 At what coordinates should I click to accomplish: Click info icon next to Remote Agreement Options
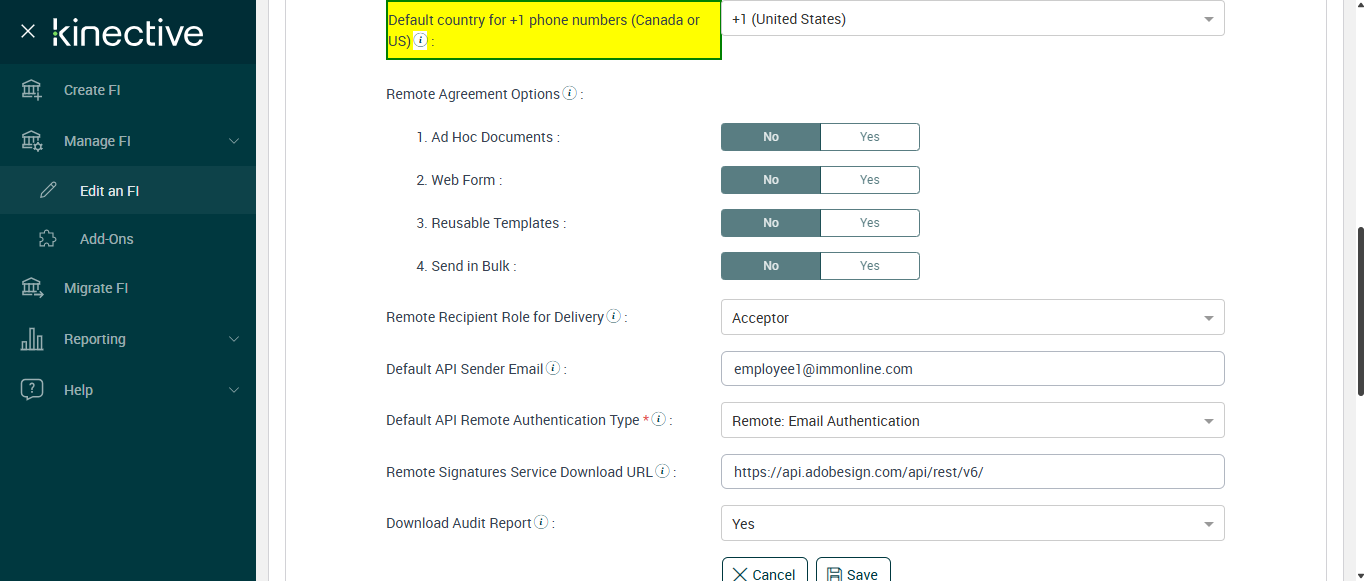pos(570,94)
